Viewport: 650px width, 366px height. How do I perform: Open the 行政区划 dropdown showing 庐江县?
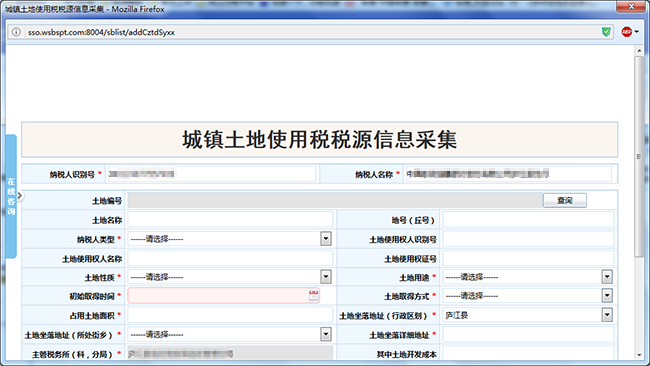528,315
